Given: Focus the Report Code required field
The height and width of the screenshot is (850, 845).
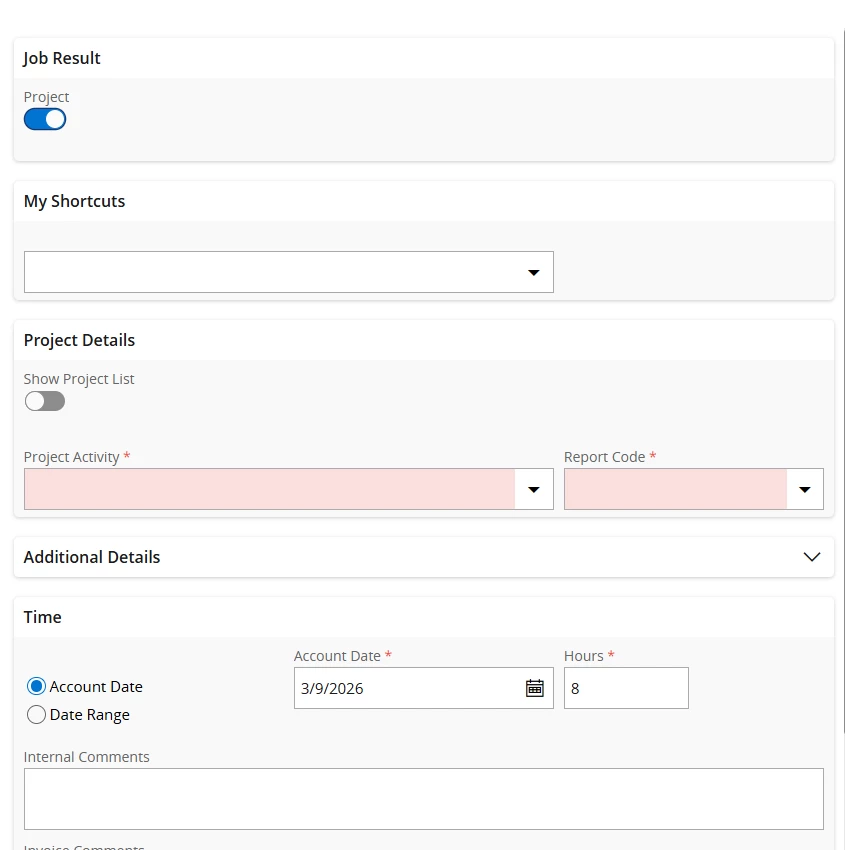Looking at the screenshot, I should pyautogui.click(x=675, y=489).
